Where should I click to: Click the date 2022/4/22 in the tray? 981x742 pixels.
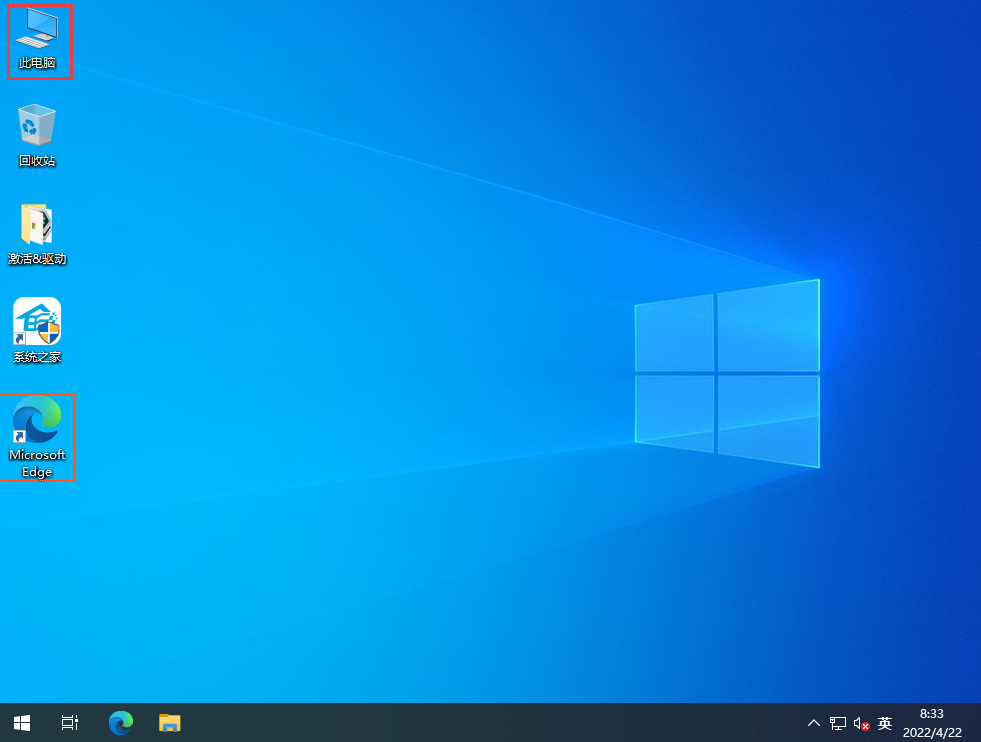pyautogui.click(x=933, y=729)
